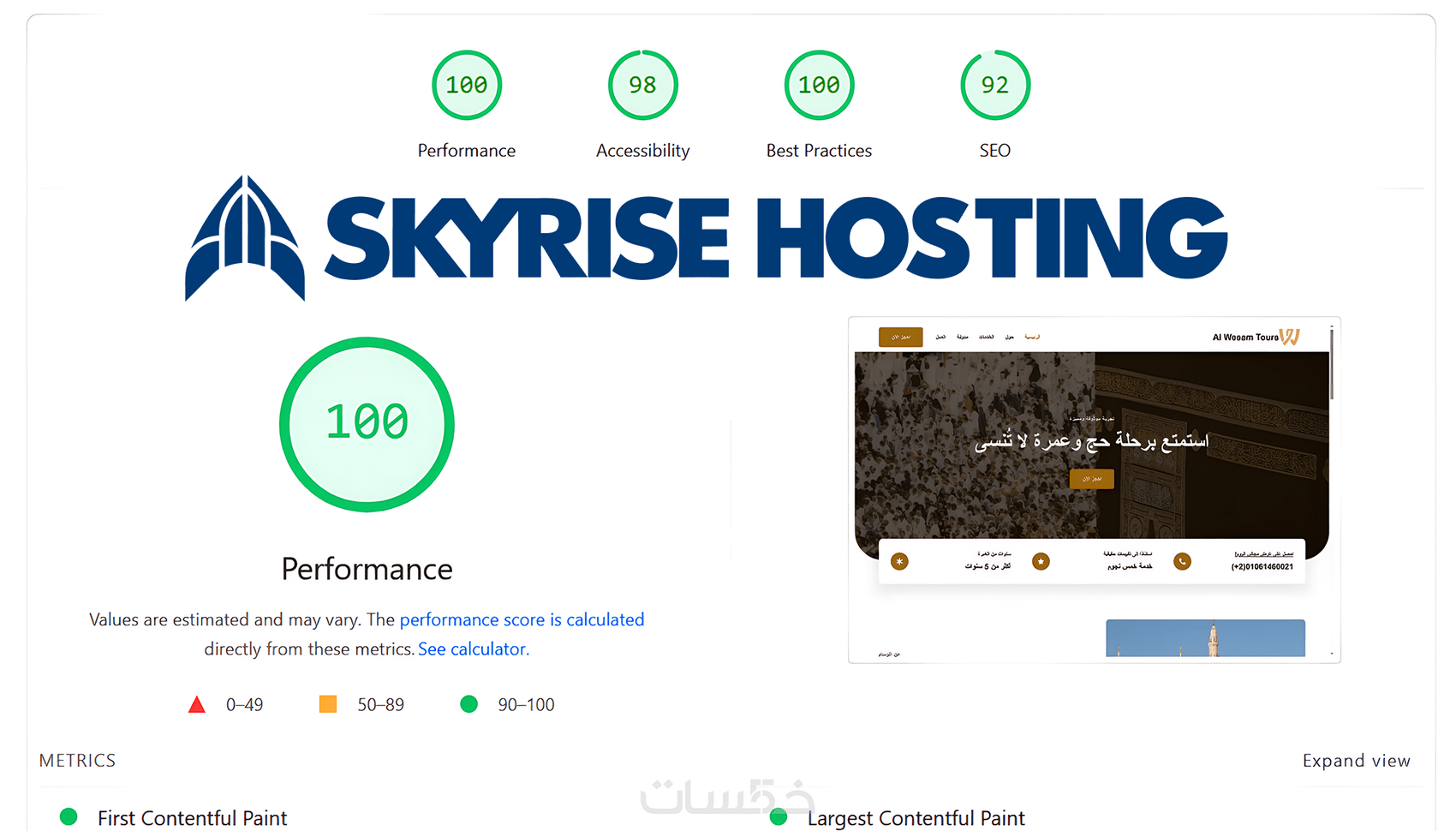Select the 'First Contentful Paint' metric text
1456x831 pixels.
pos(192,818)
